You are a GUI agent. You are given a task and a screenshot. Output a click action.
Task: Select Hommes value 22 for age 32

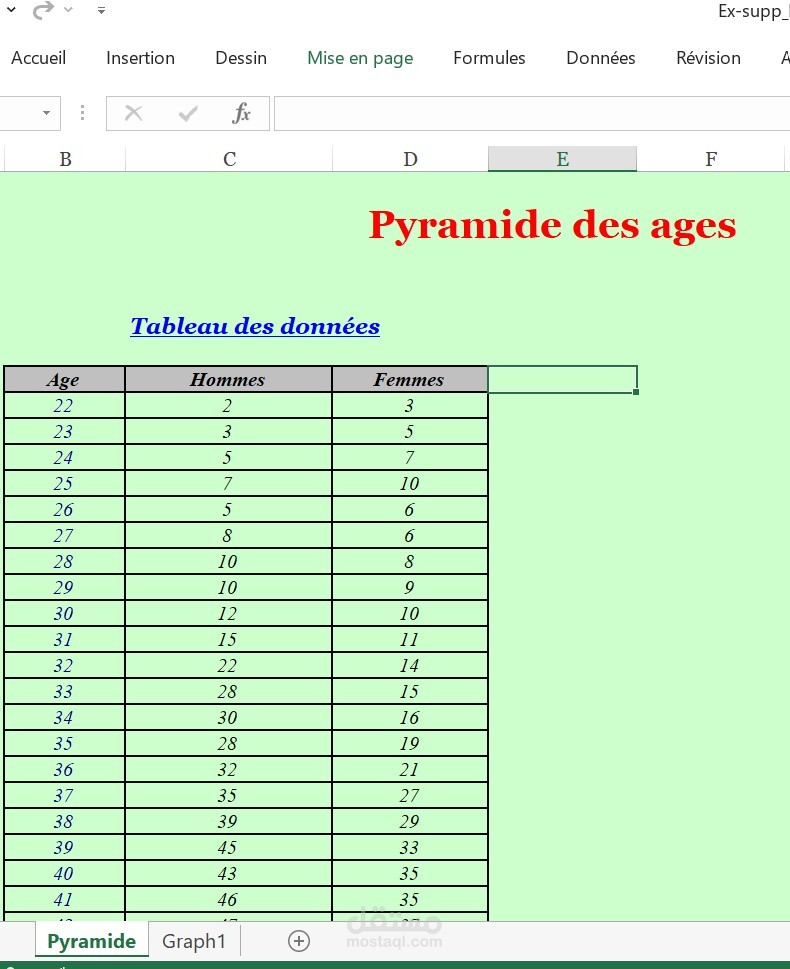(x=228, y=665)
